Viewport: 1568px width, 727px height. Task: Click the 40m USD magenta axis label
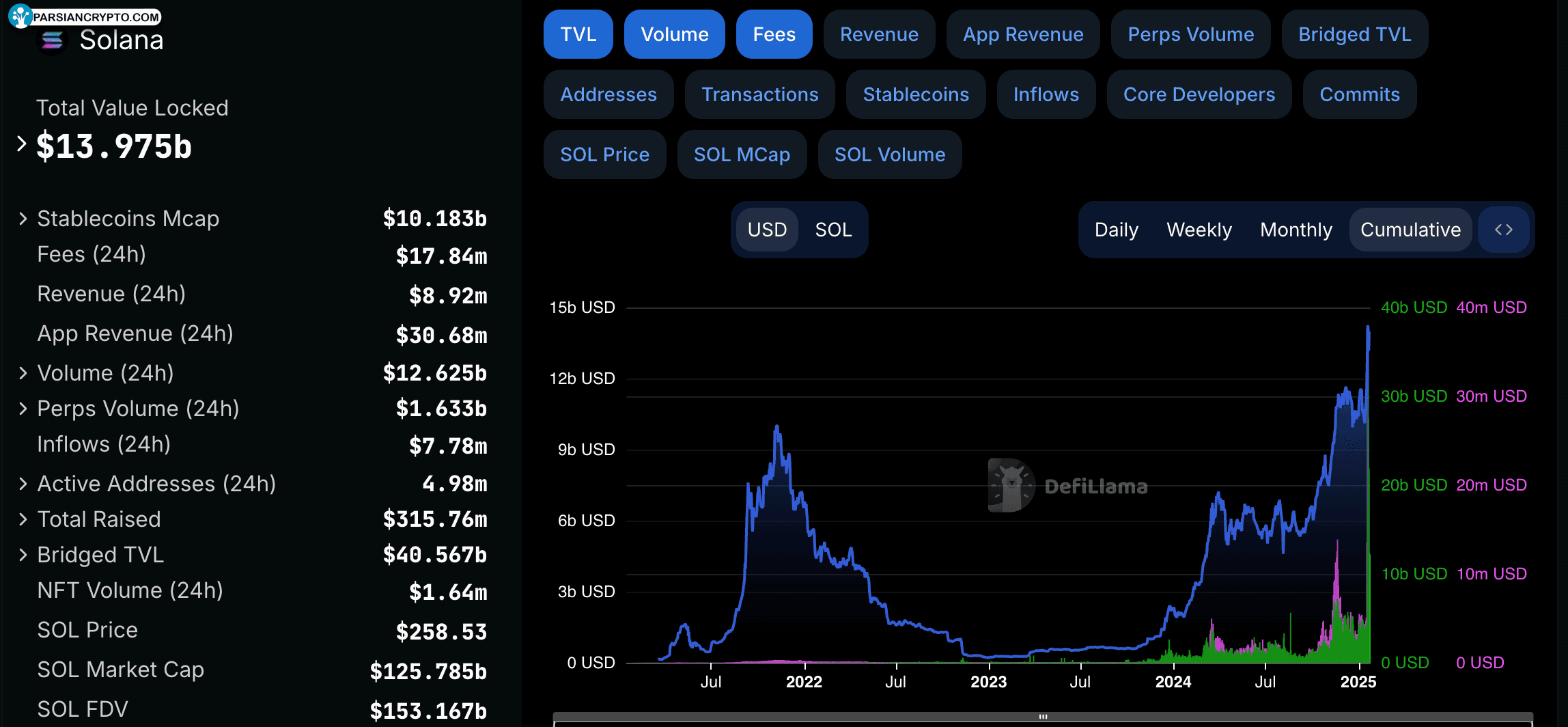pos(1492,307)
